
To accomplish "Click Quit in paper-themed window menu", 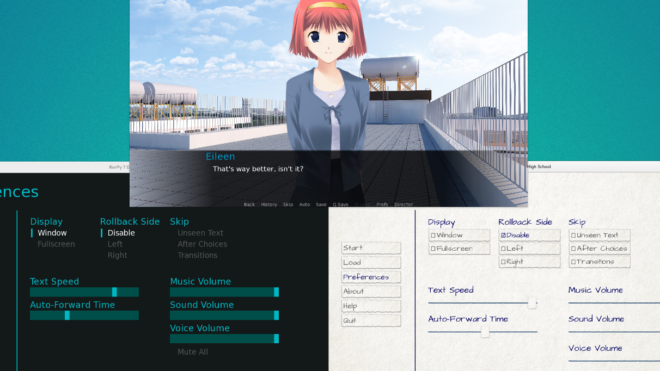I will 371,320.
